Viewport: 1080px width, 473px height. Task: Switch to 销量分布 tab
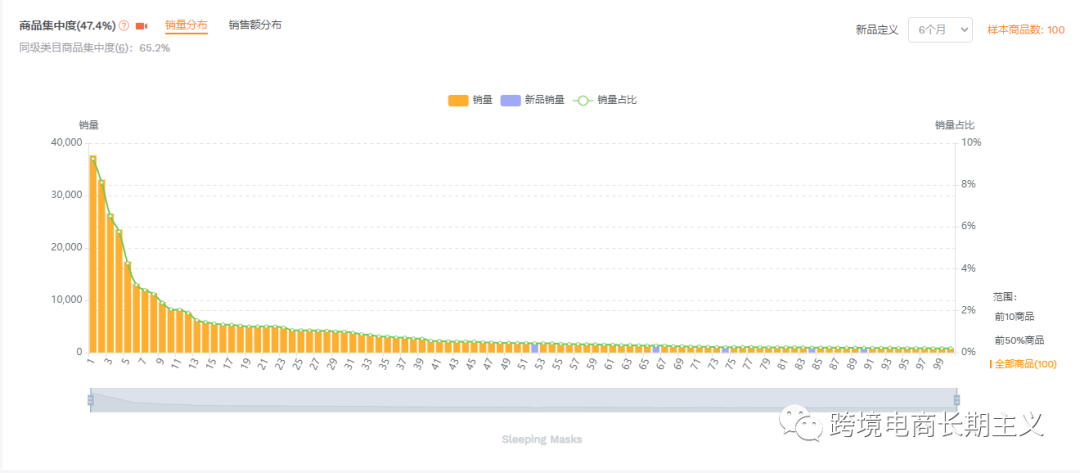(186, 25)
